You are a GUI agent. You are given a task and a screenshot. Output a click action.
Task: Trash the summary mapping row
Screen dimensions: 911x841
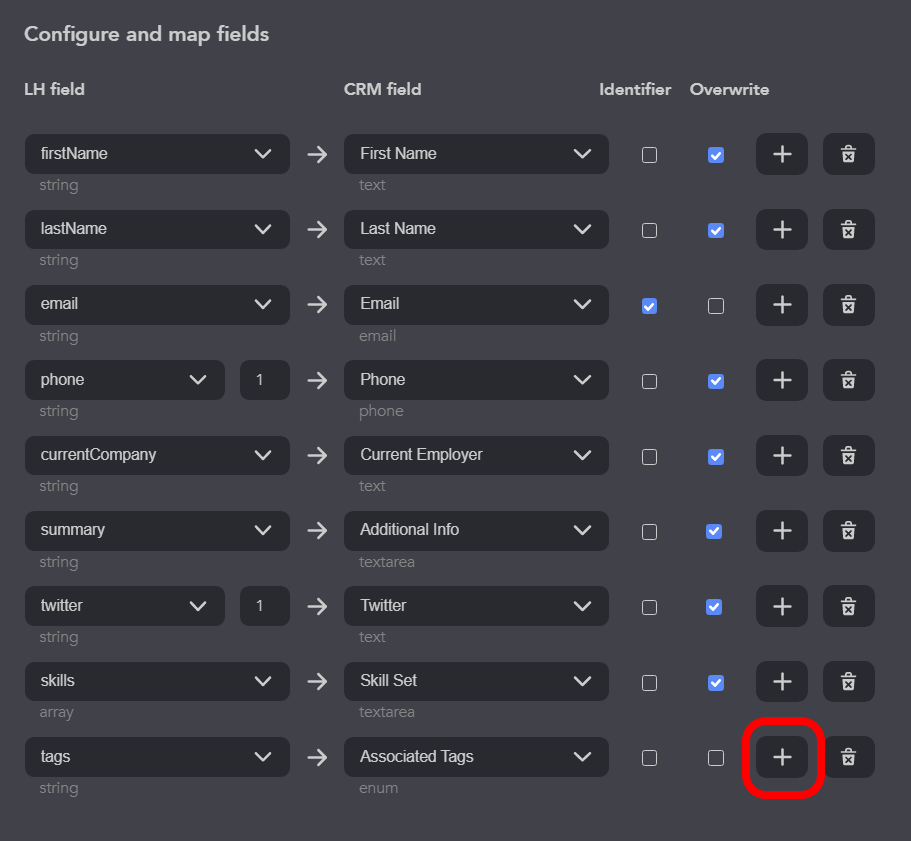(x=848, y=531)
